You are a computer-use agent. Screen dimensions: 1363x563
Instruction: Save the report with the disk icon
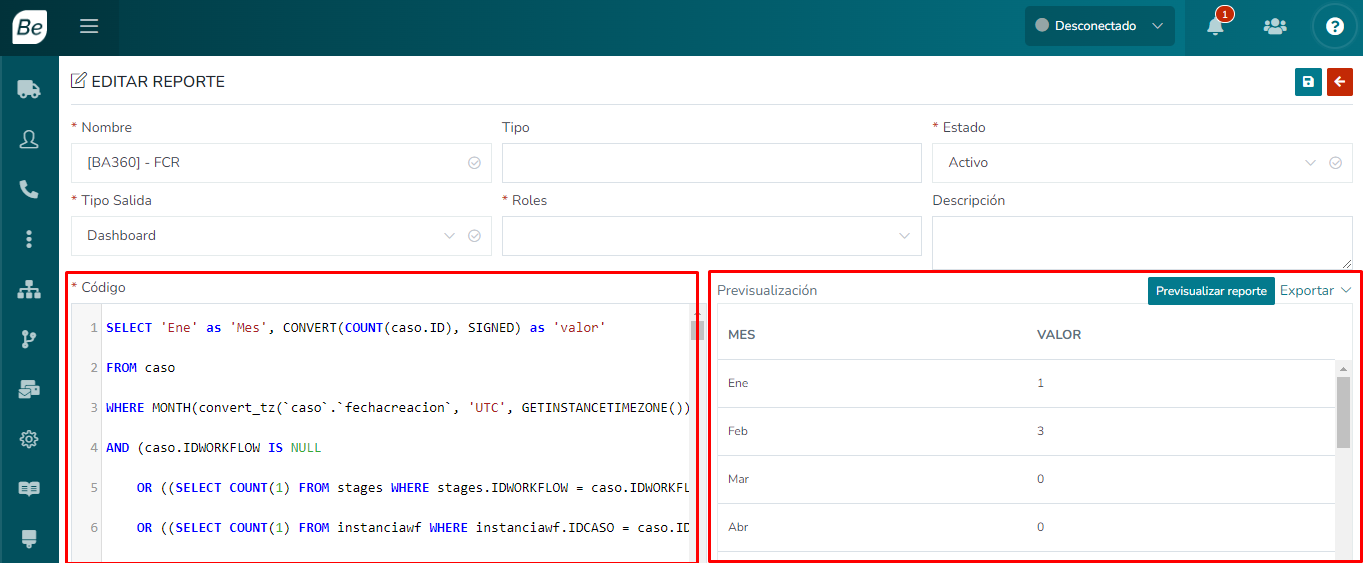coord(1308,82)
